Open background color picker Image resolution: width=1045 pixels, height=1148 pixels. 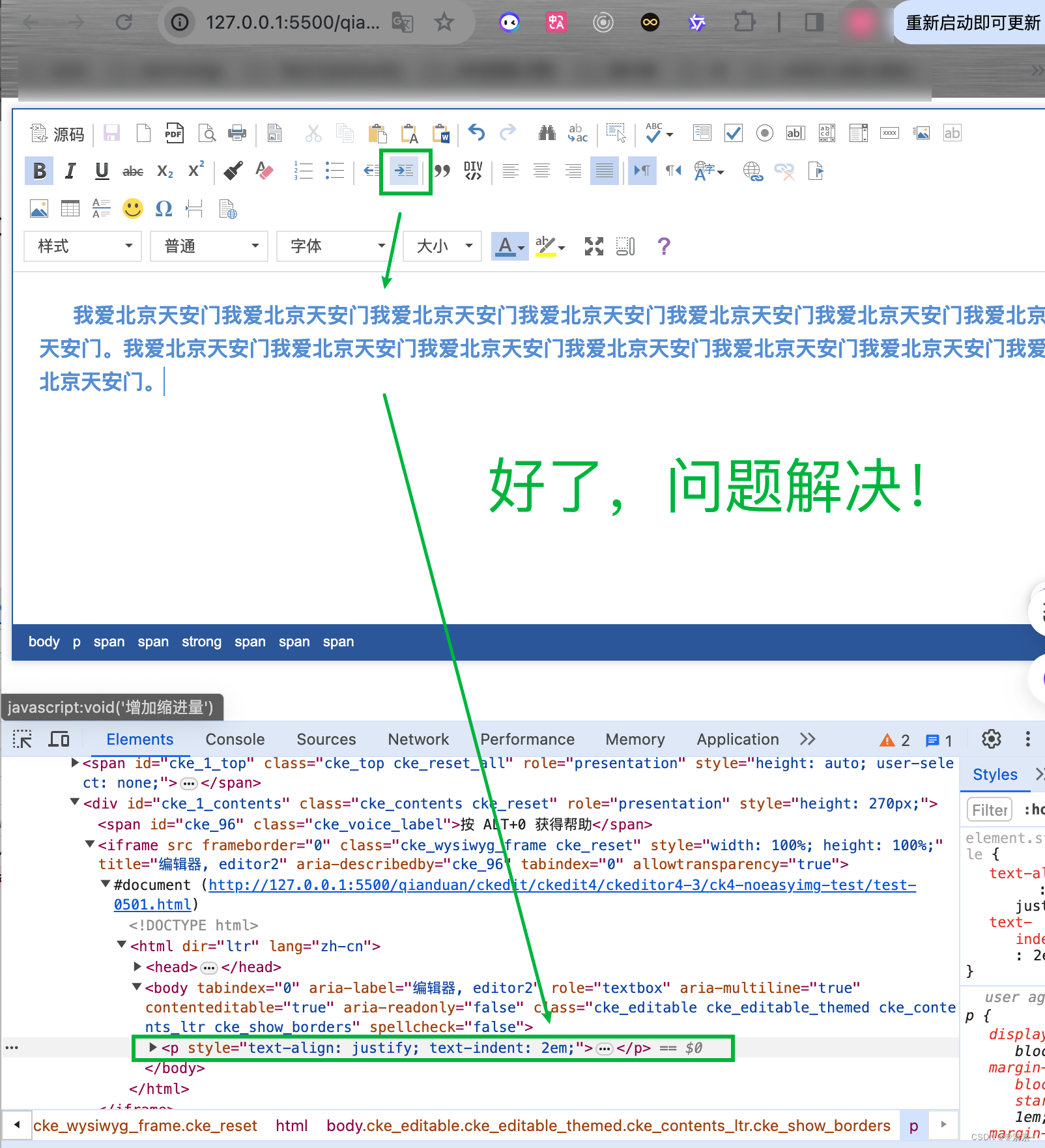click(x=550, y=246)
